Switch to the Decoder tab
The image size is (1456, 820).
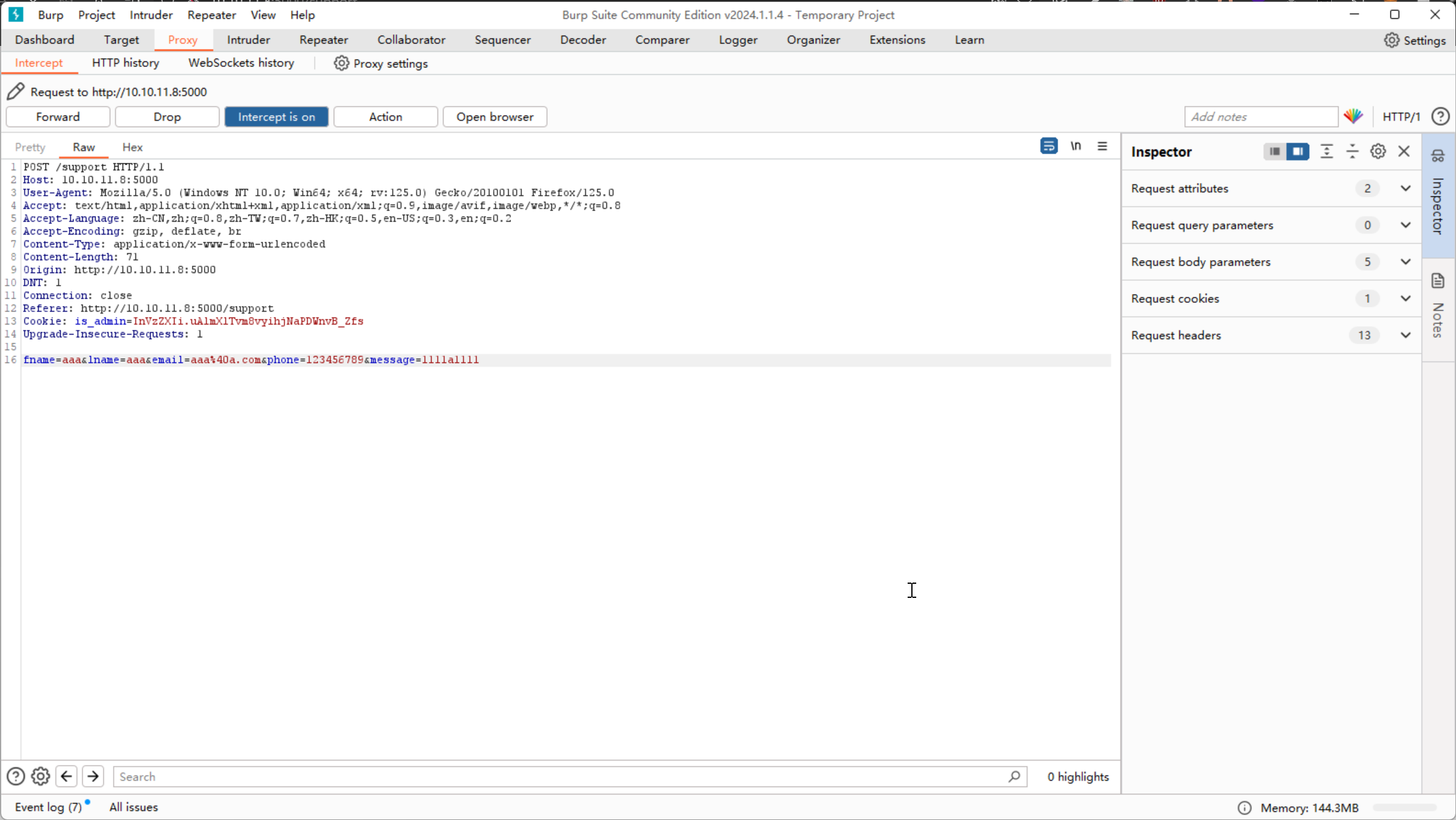pyautogui.click(x=583, y=40)
